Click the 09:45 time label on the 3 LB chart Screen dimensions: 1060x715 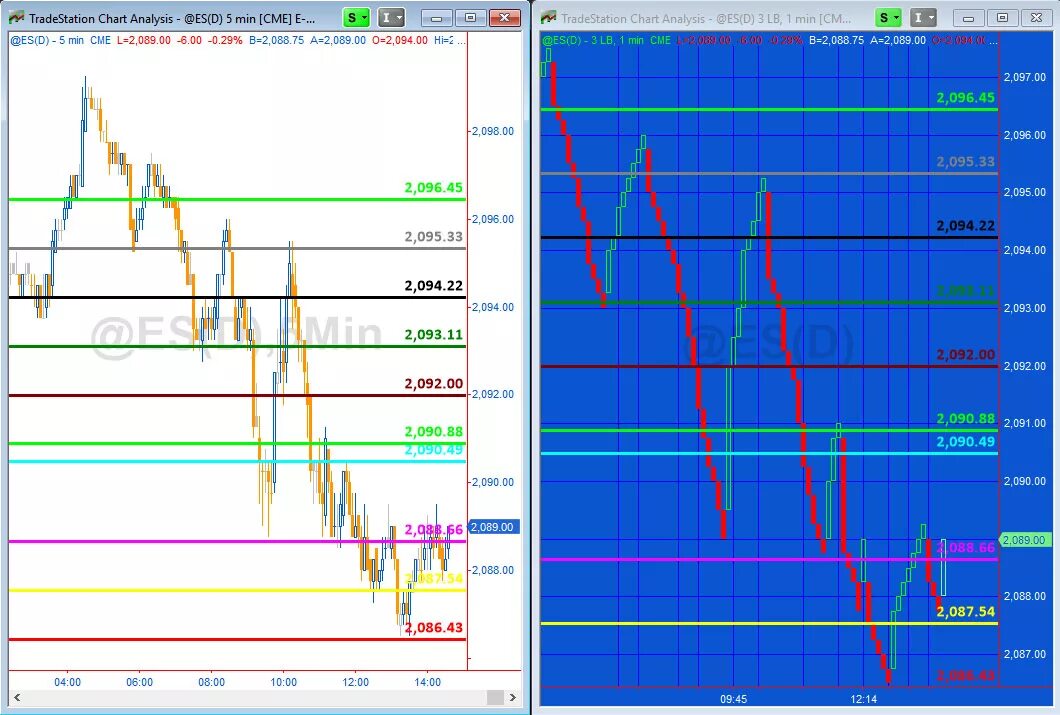click(733, 699)
